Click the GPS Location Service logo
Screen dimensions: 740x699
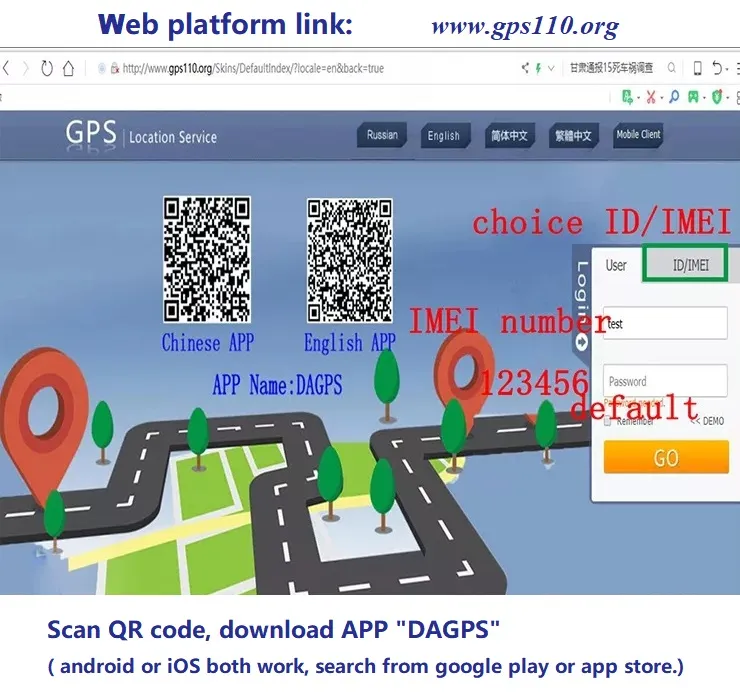pos(141,136)
